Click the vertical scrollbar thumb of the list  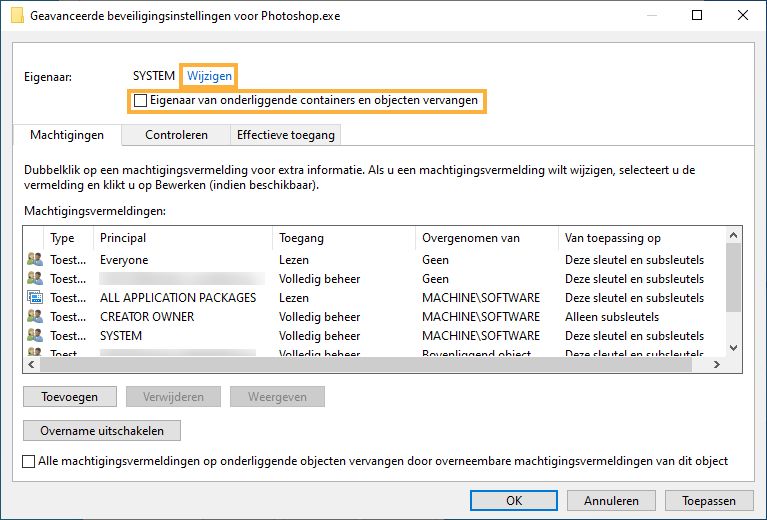tap(733, 277)
